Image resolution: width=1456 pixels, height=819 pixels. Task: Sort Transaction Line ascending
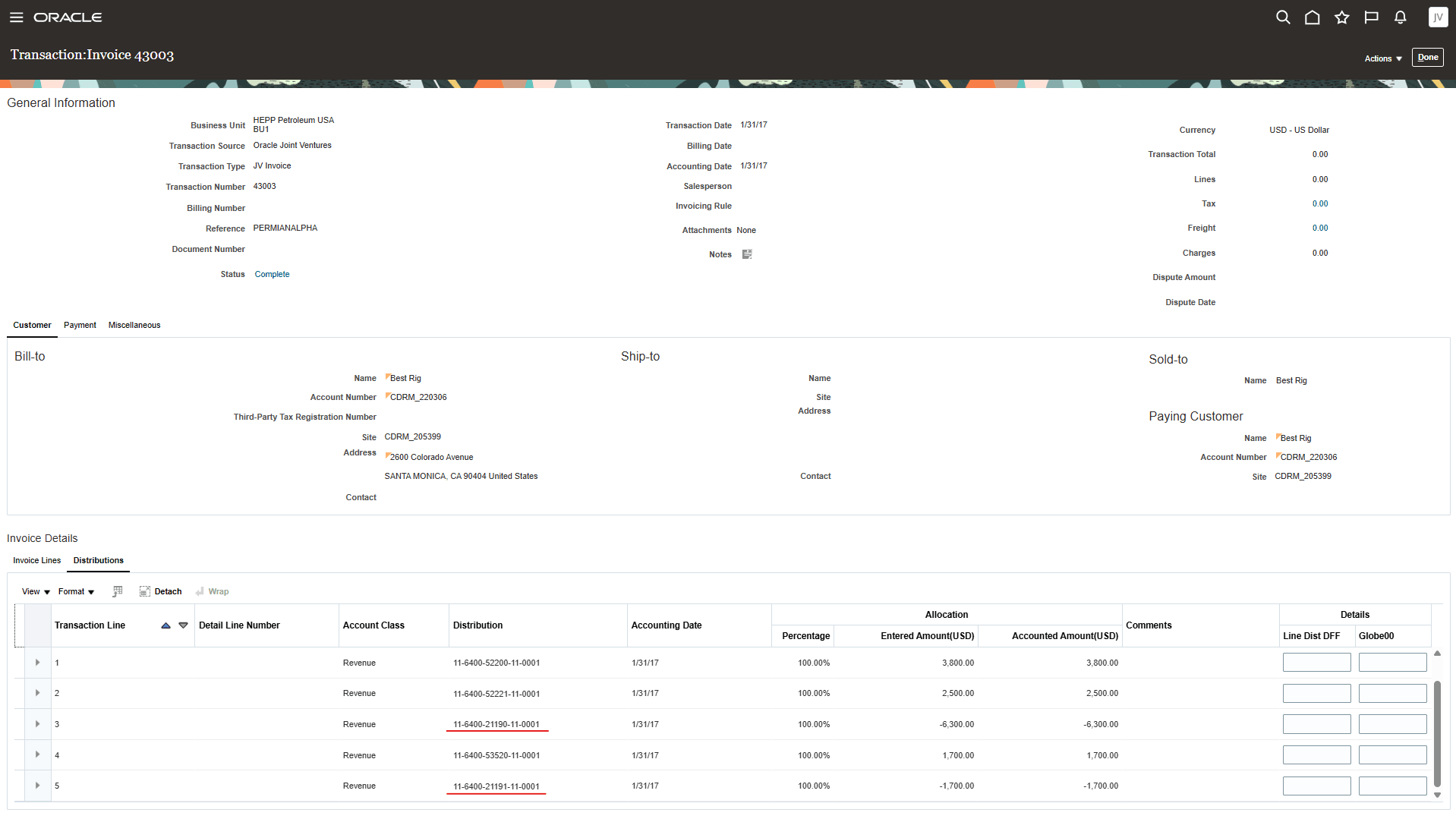coord(165,625)
